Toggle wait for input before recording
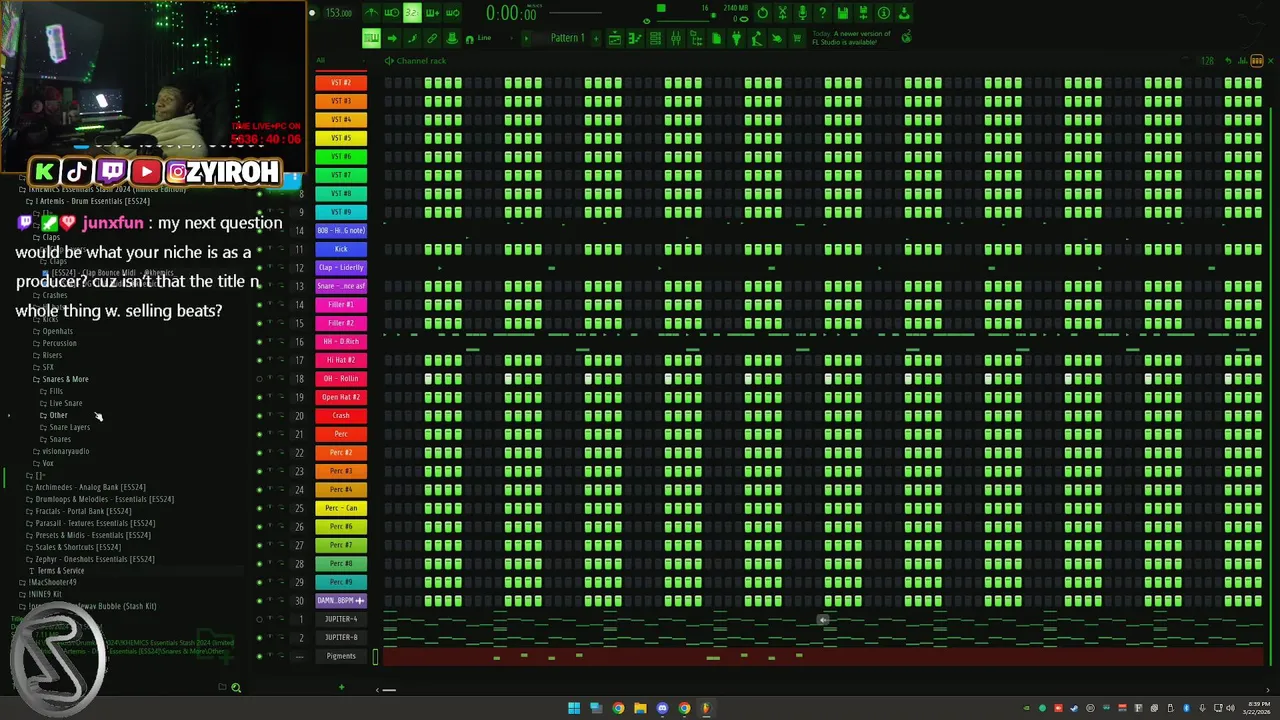The width and height of the screenshot is (1280, 720). click(392, 12)
